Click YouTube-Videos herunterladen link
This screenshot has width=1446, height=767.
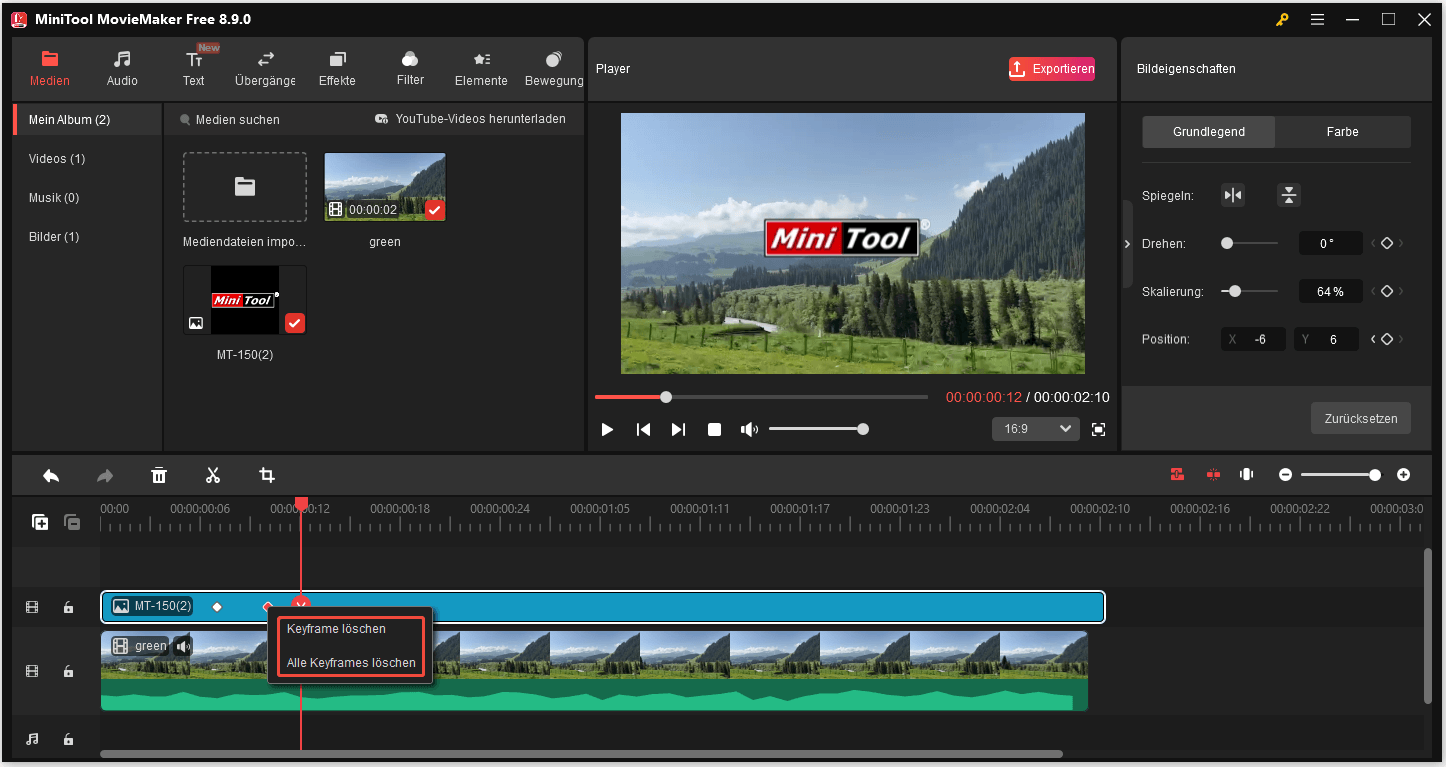pyautogui.click(x=470, y=119)
